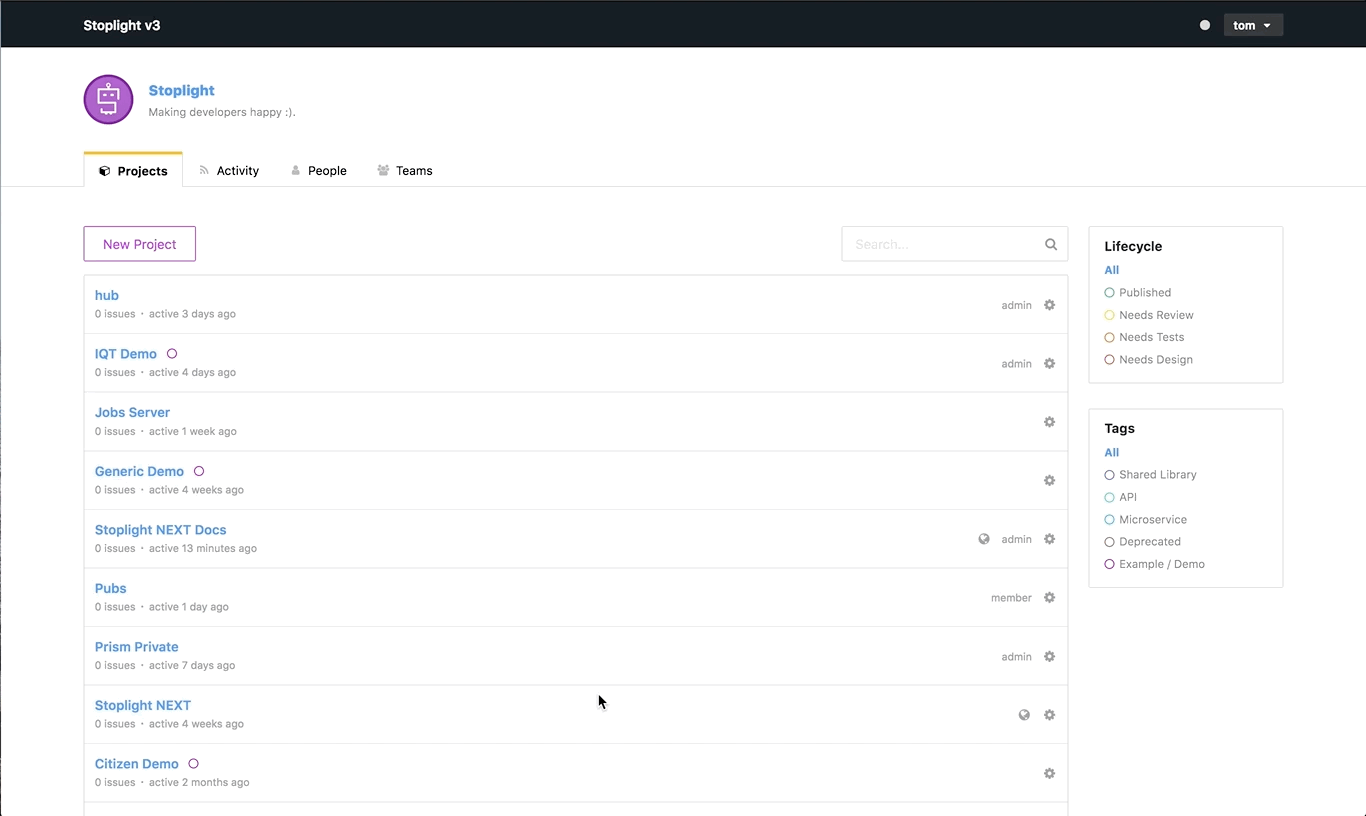
Task: Click the search magnifier icon
Action: pyautogui.click(x=1051, y=244)
